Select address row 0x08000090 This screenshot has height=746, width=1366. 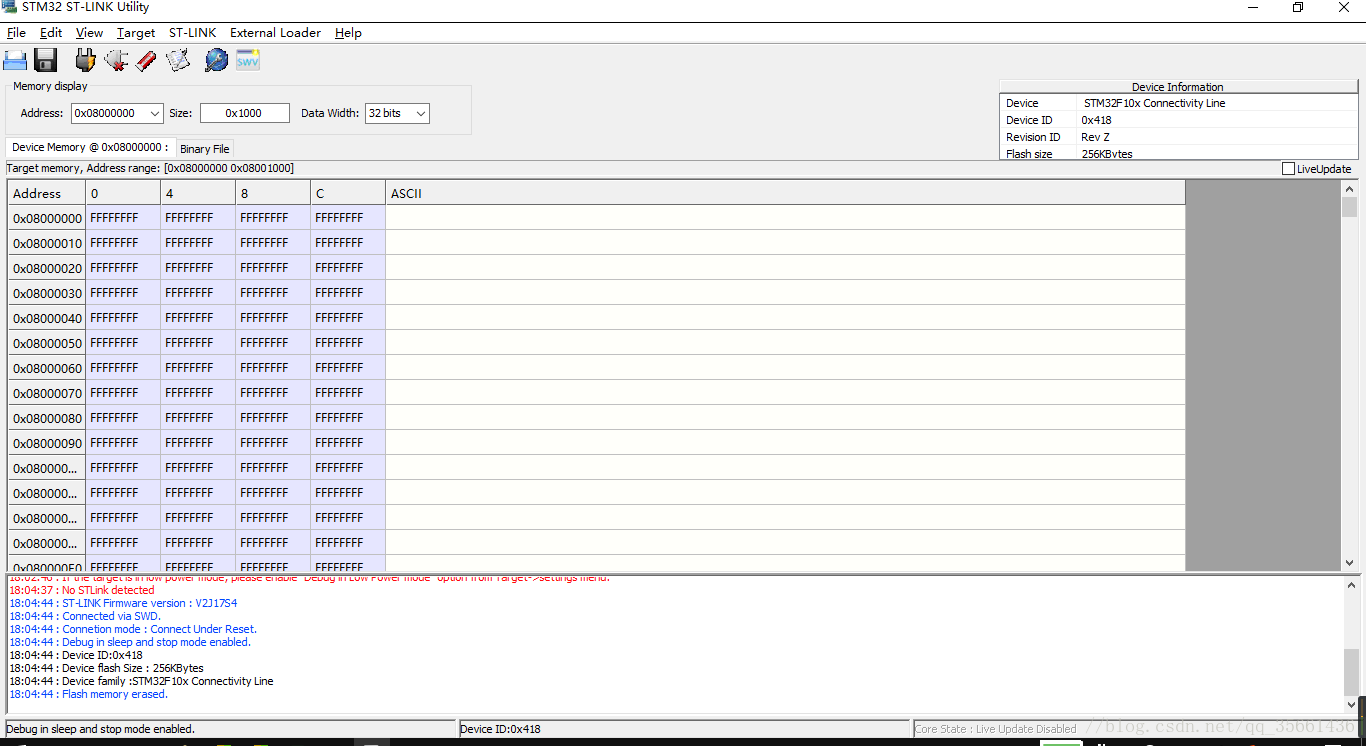tap(47, 443)
